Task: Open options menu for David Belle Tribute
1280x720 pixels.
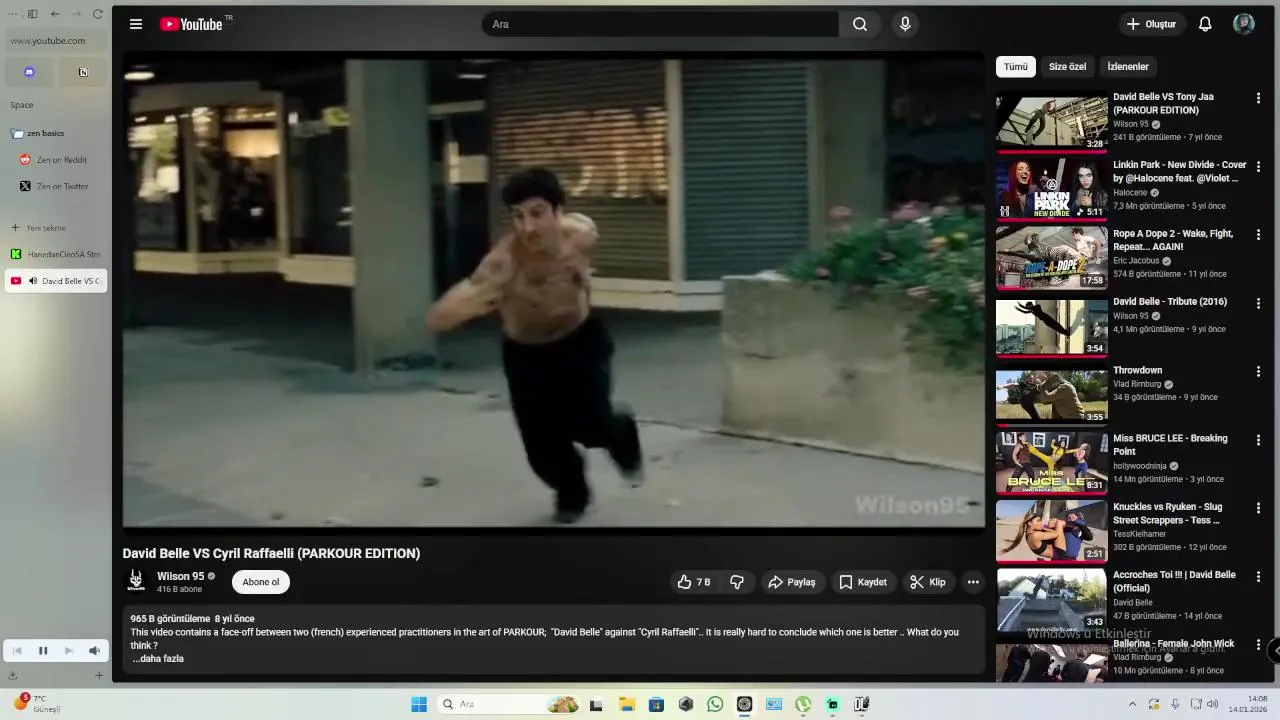Action: tap(1258, 303)
